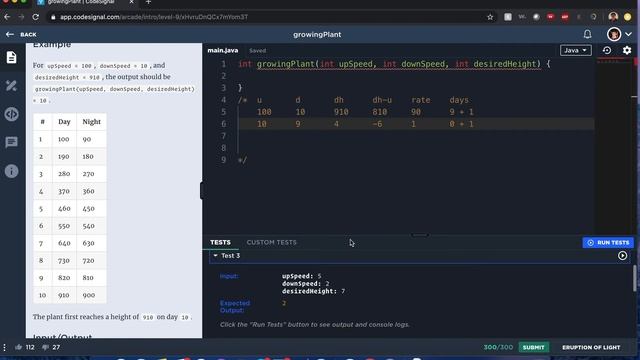Open the solutions tools icon in sidebar
The height and width of the screenshot is (360, 640).
11,86
